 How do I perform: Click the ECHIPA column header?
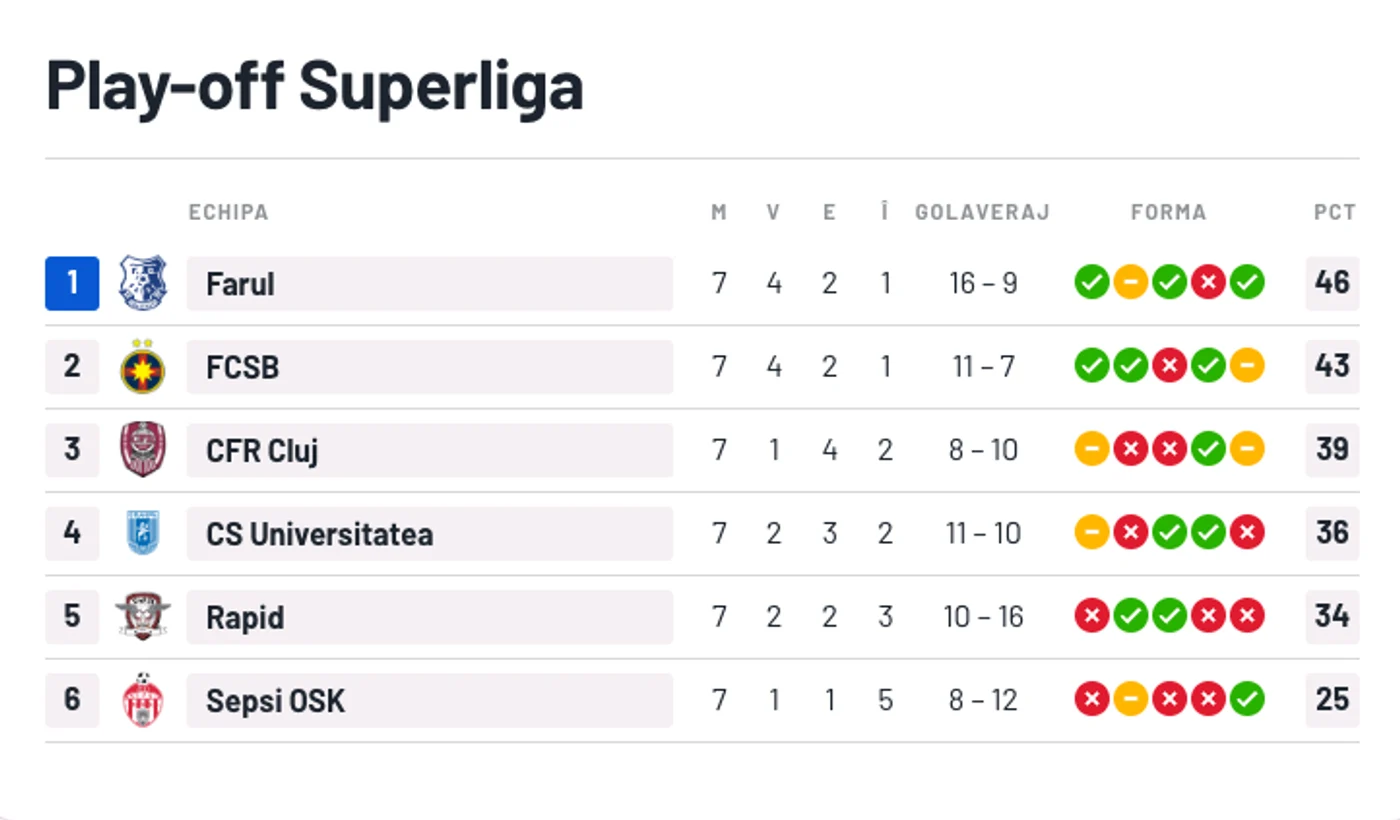coord(228,212)
